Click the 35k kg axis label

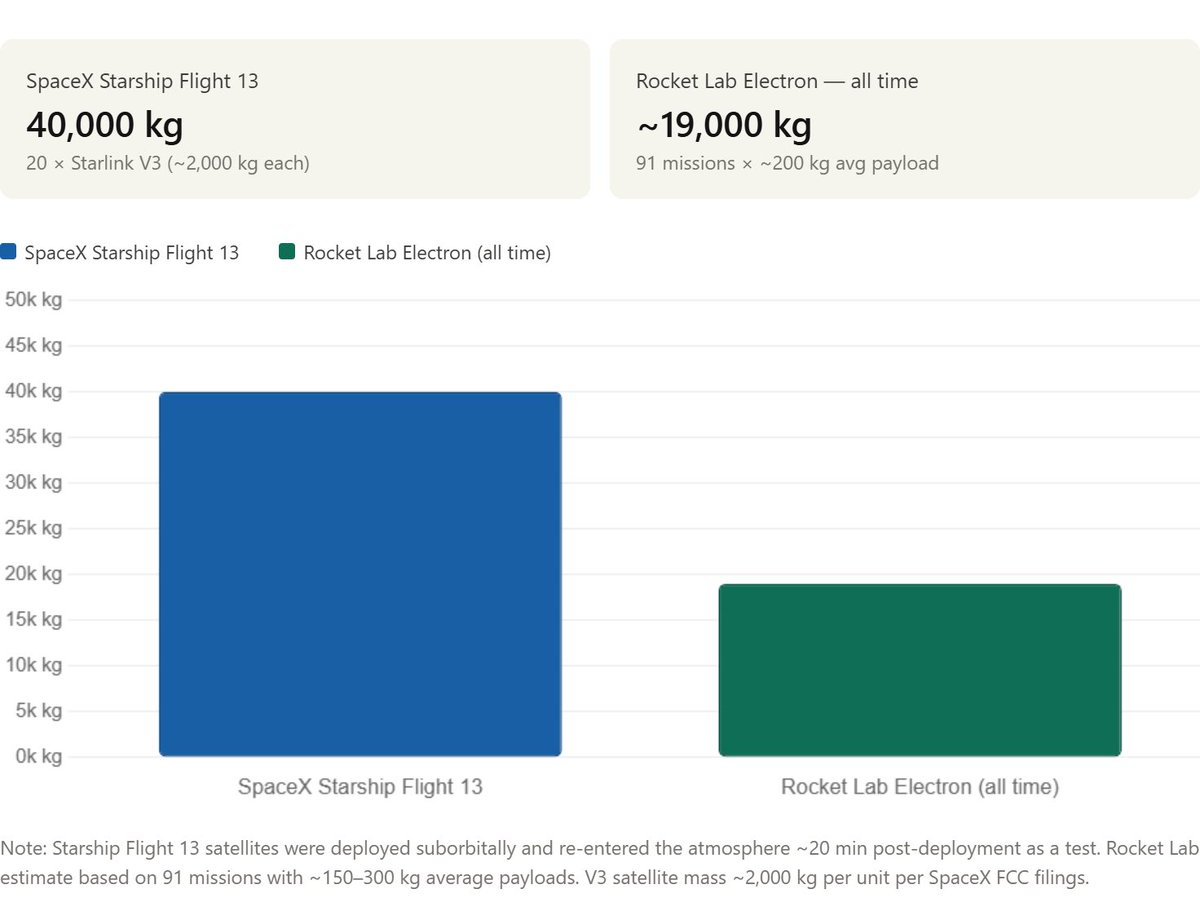[x=32, y=437]
